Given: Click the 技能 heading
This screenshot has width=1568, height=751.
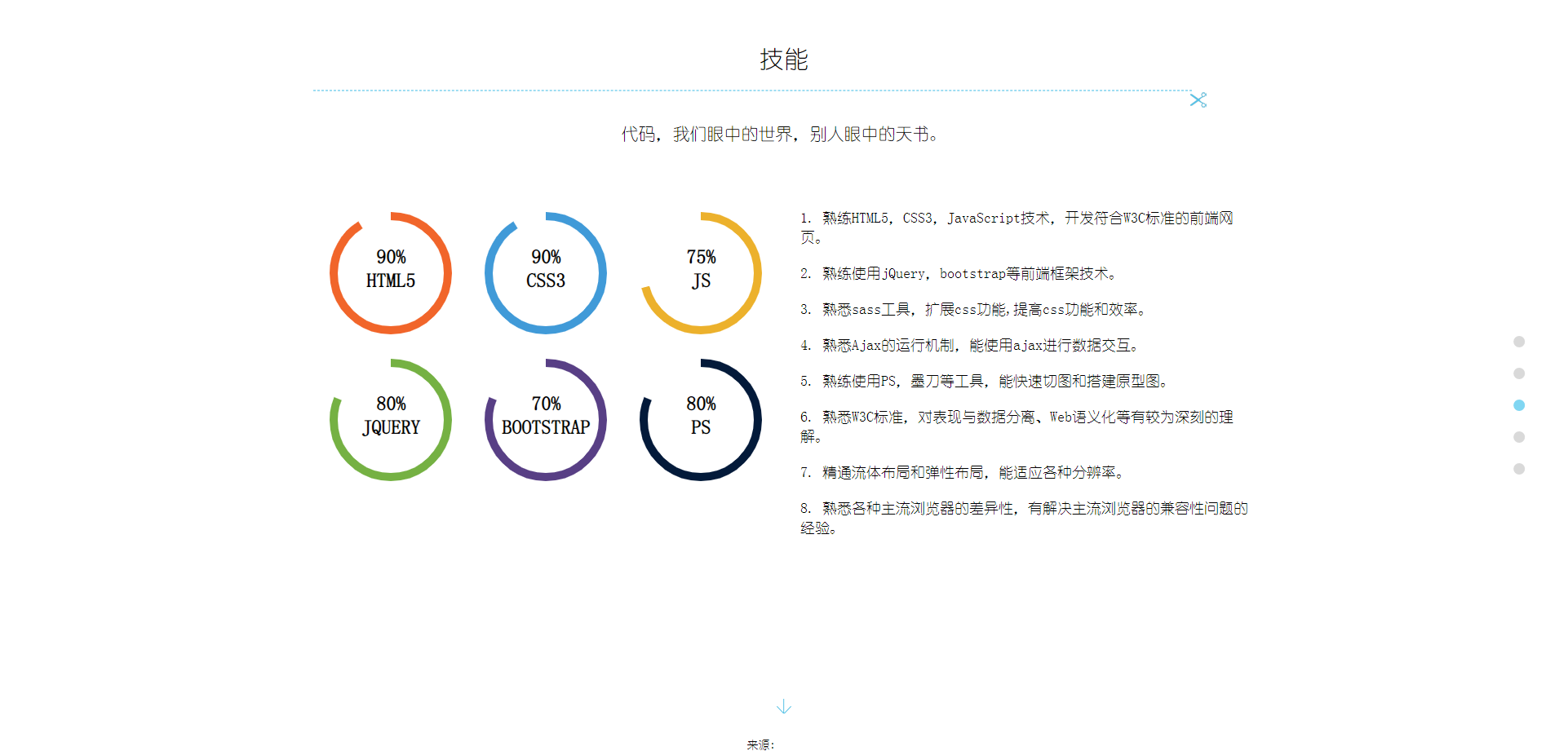Looking at the screenshot, I should coord(783,60).
